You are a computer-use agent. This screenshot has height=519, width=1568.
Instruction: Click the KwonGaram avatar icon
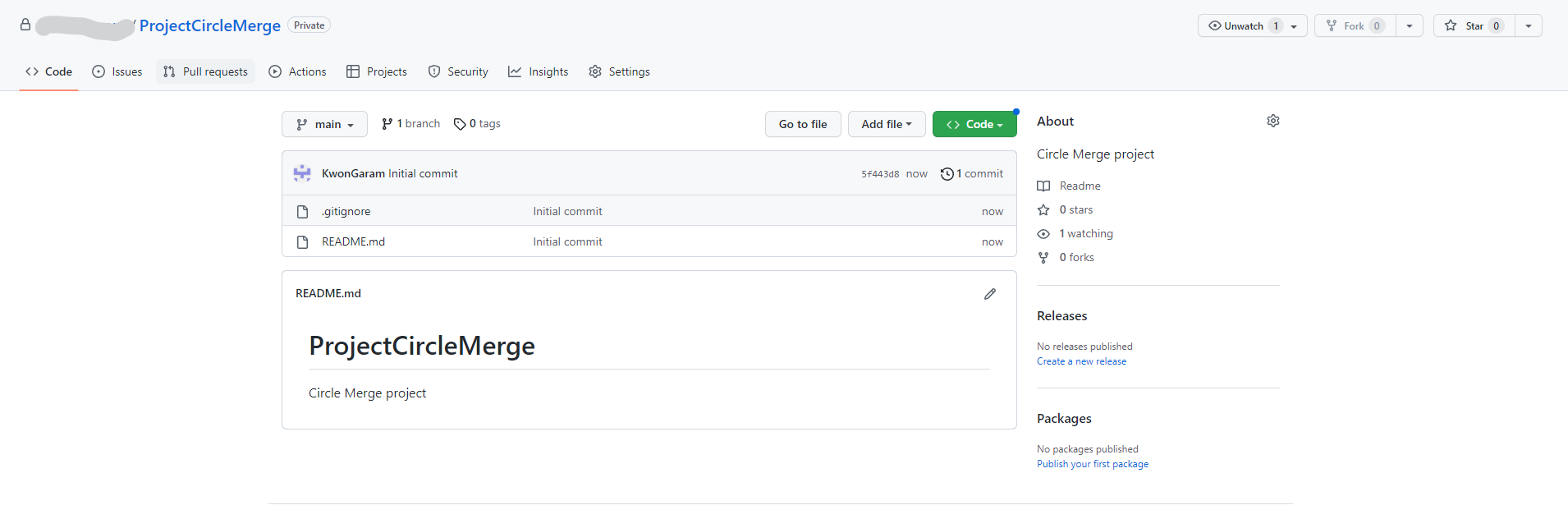(302, 173)
